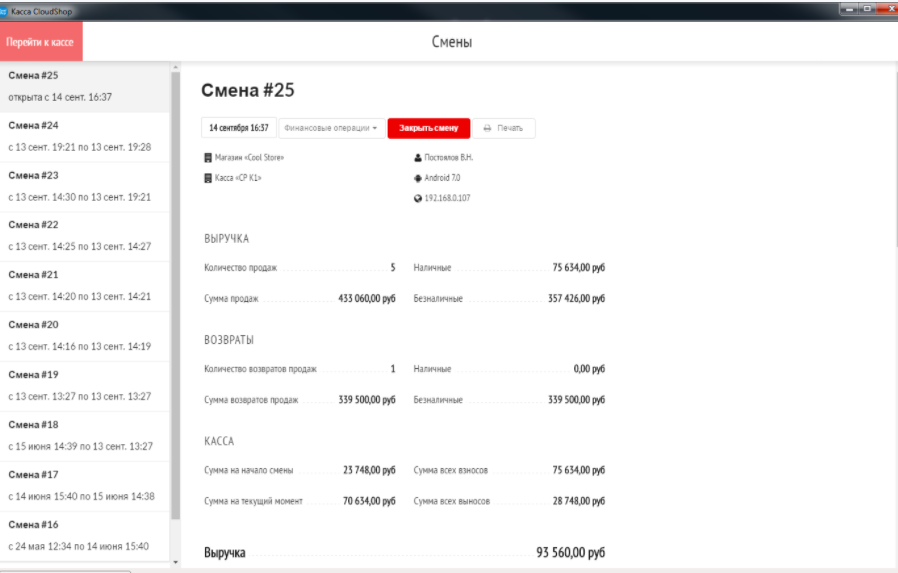Open Смена #18 shift entry
898x573 pixels.
[x=85, y=436]
